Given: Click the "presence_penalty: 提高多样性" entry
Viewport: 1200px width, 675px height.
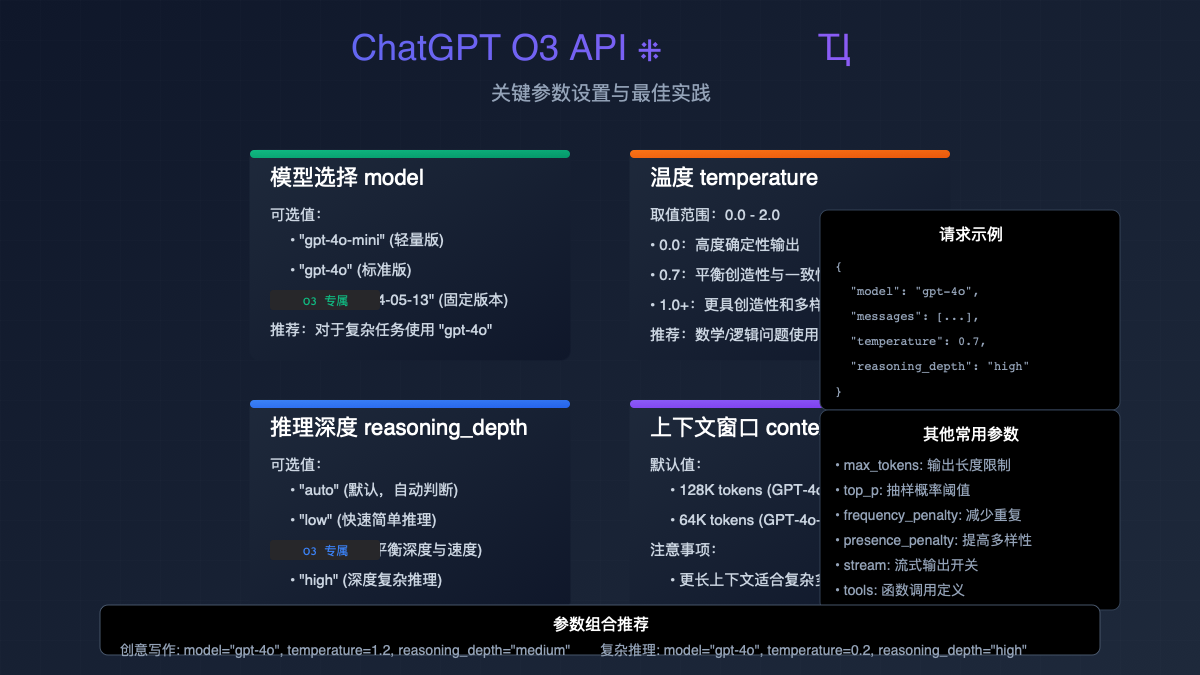Looking at the screenshot, I should [933, 540].
